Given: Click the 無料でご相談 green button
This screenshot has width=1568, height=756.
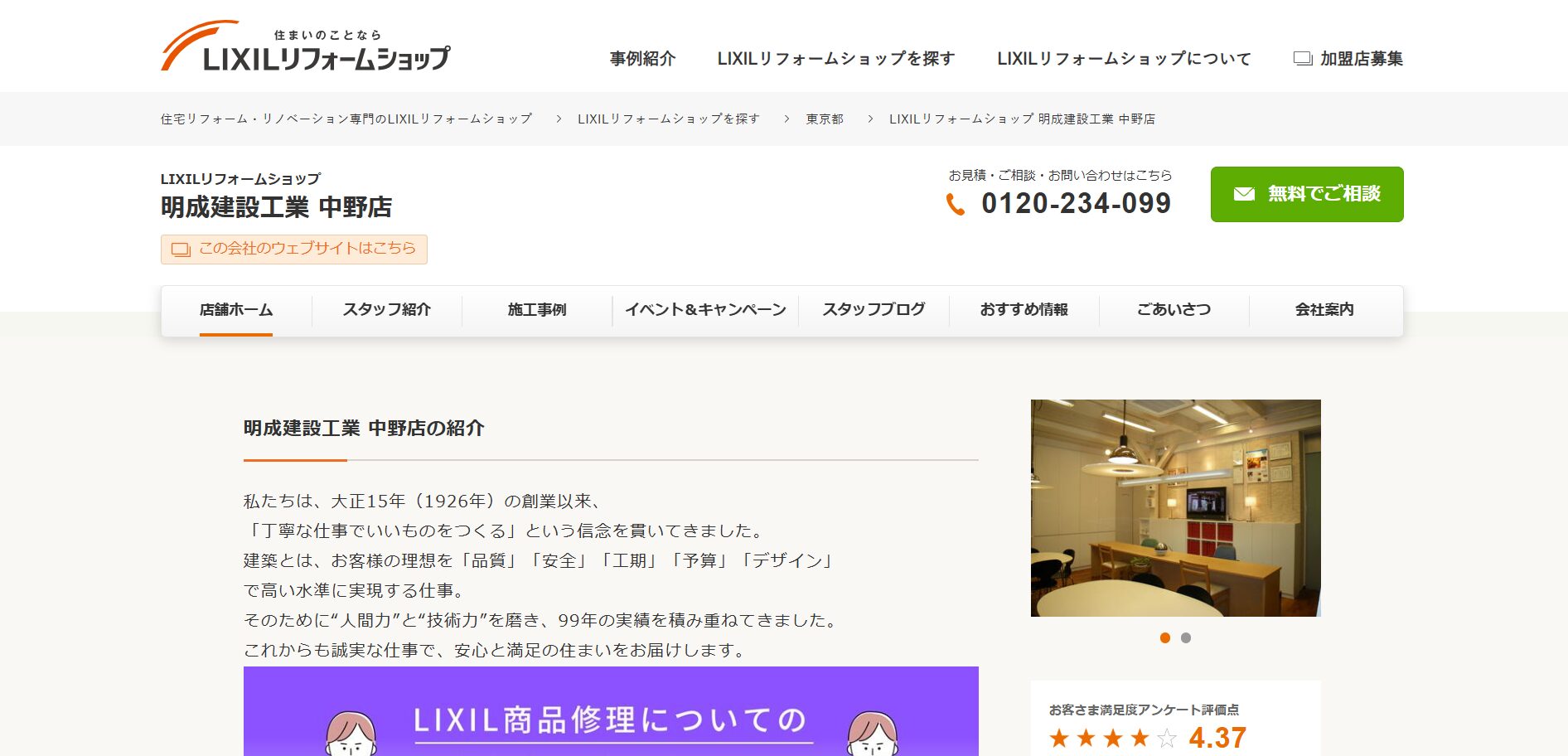Looking at the screenshot, I should (1306, 194).
